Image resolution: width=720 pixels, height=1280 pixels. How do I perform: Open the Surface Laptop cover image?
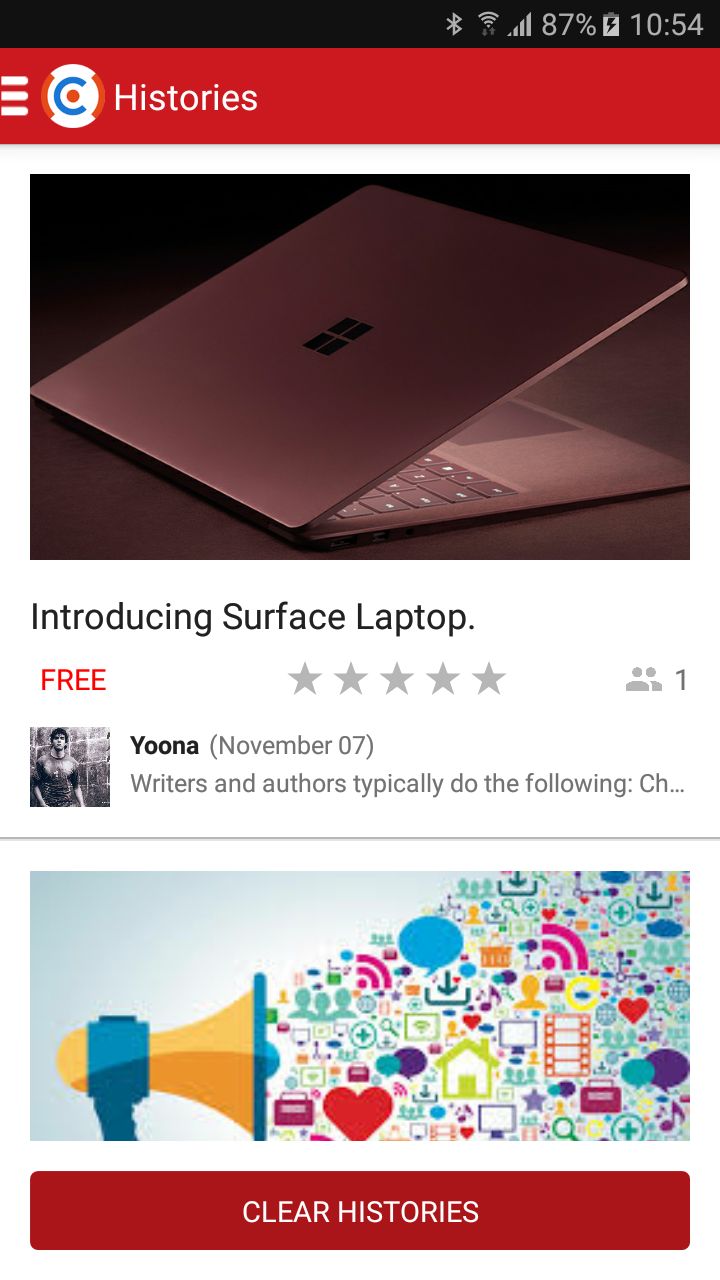click(x=360, y=367)
